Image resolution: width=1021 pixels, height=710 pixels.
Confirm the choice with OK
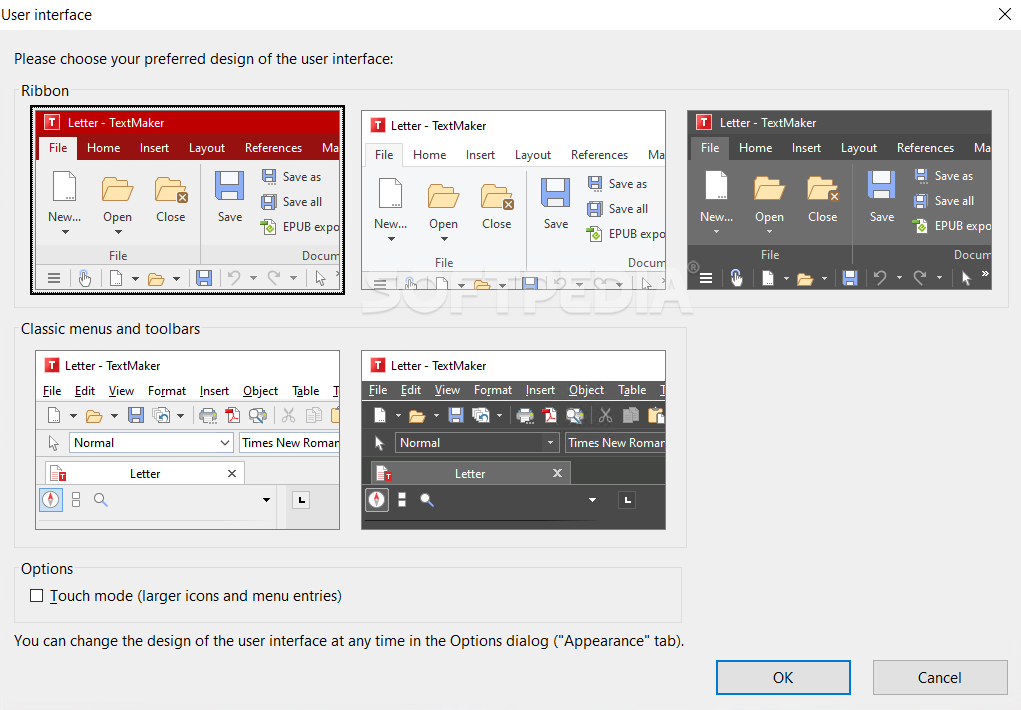(x=783, y=677)
